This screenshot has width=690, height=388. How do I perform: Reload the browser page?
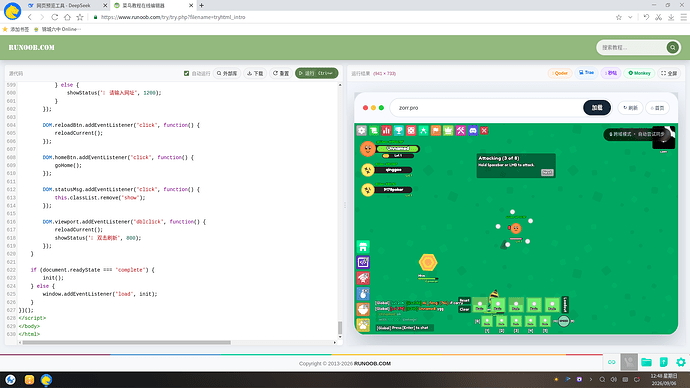tap(55, 17)
